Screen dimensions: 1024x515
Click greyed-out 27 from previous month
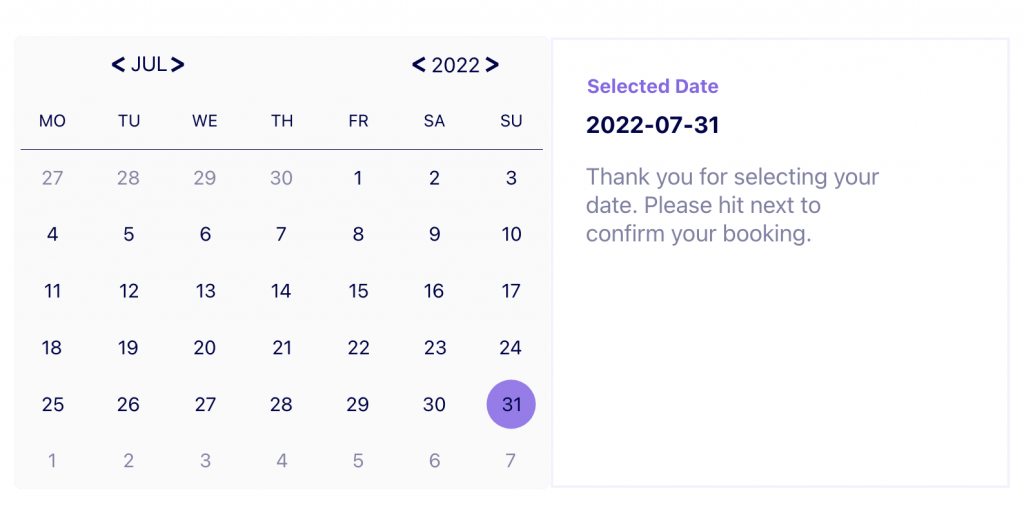coord(52,178)
